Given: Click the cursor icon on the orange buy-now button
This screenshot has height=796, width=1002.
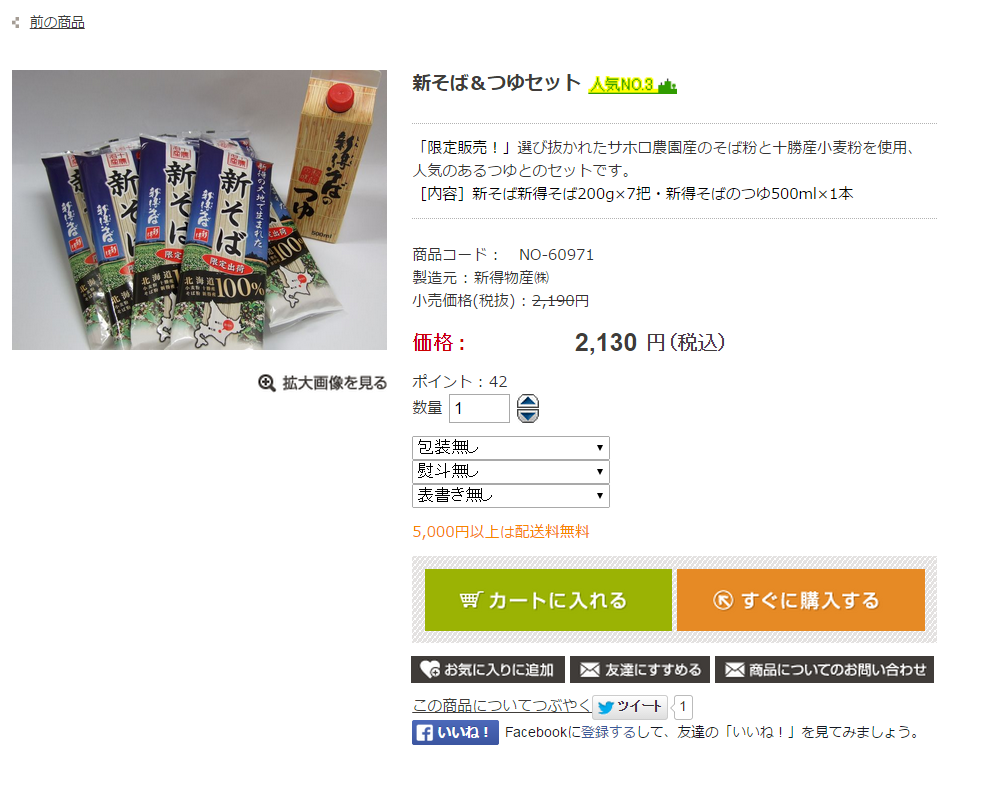Looking at the screenshot, I should click(723, 600).
